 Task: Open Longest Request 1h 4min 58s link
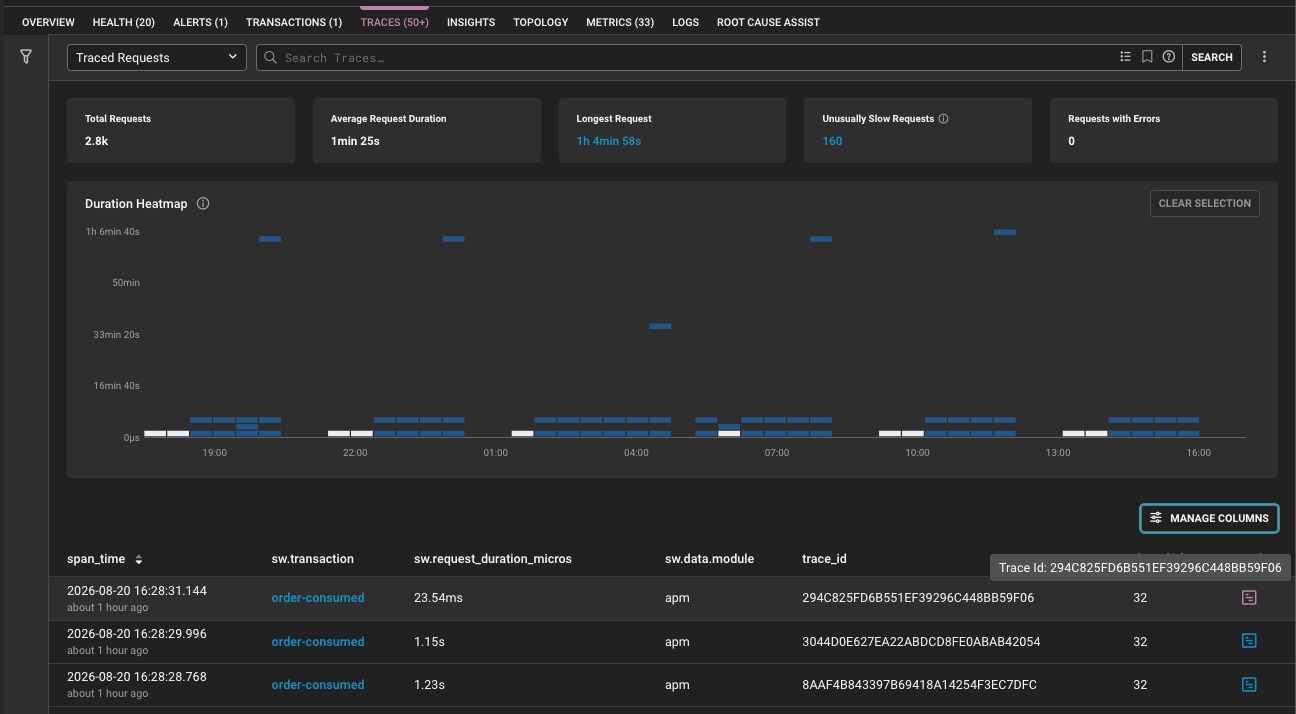tap(608, 141)
